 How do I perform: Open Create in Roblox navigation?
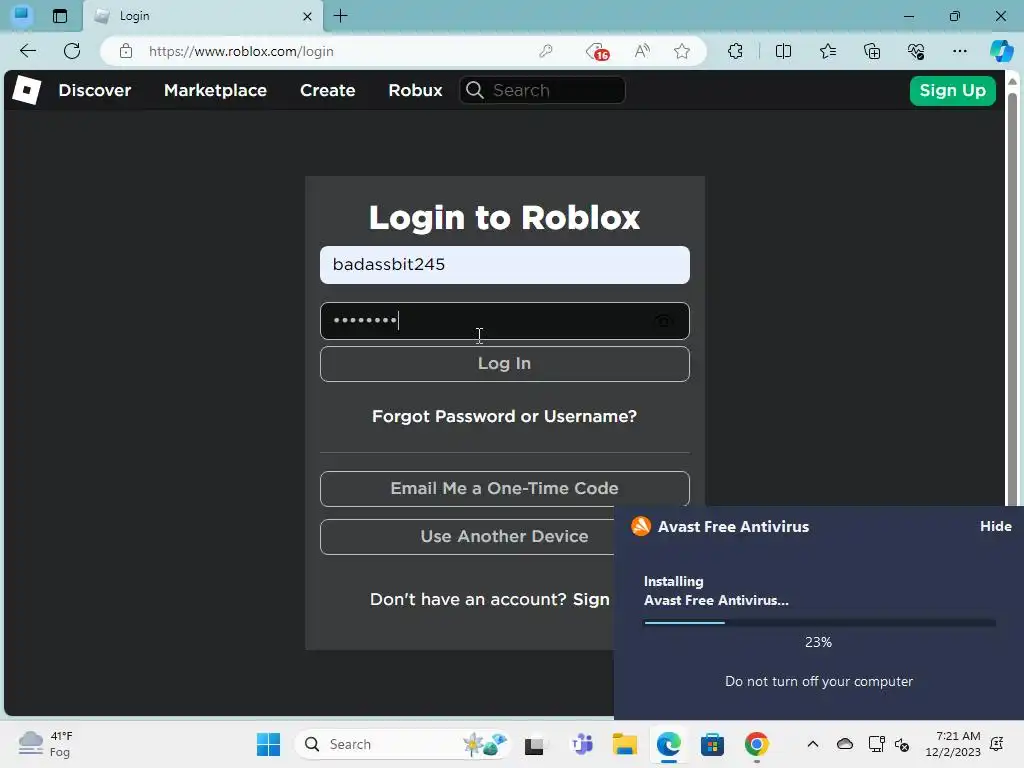coord(327,90)
